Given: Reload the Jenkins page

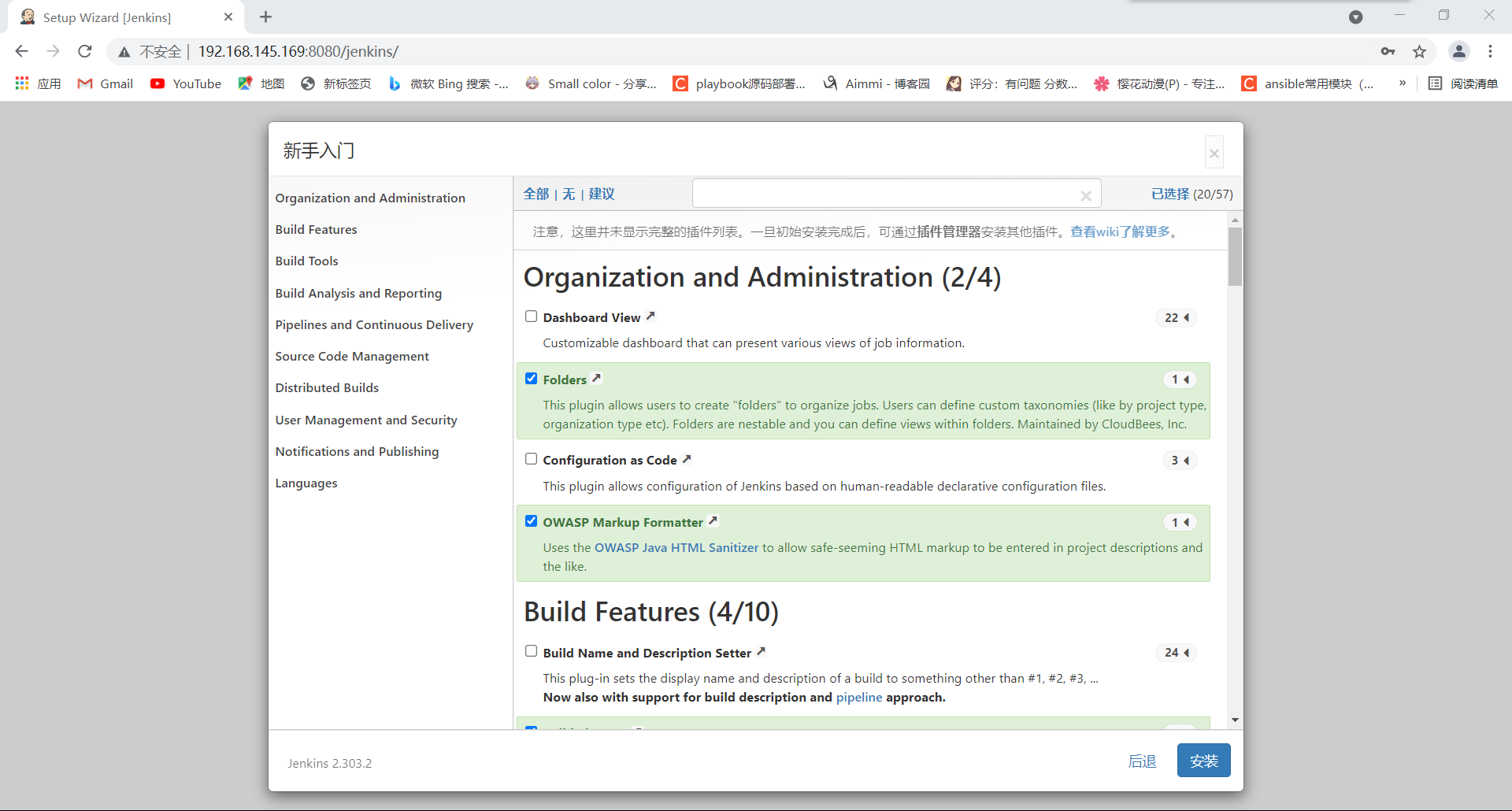Looking at the screenshot, I should click(85, 52).
